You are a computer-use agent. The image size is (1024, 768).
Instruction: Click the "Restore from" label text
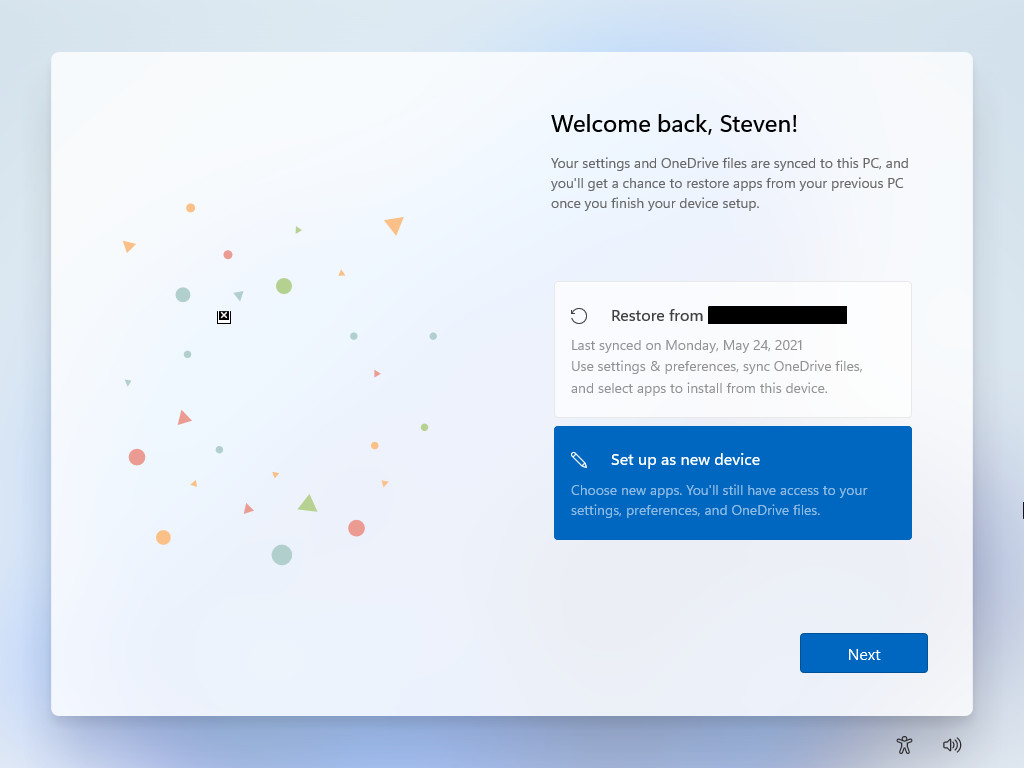[x=656, y=316]
